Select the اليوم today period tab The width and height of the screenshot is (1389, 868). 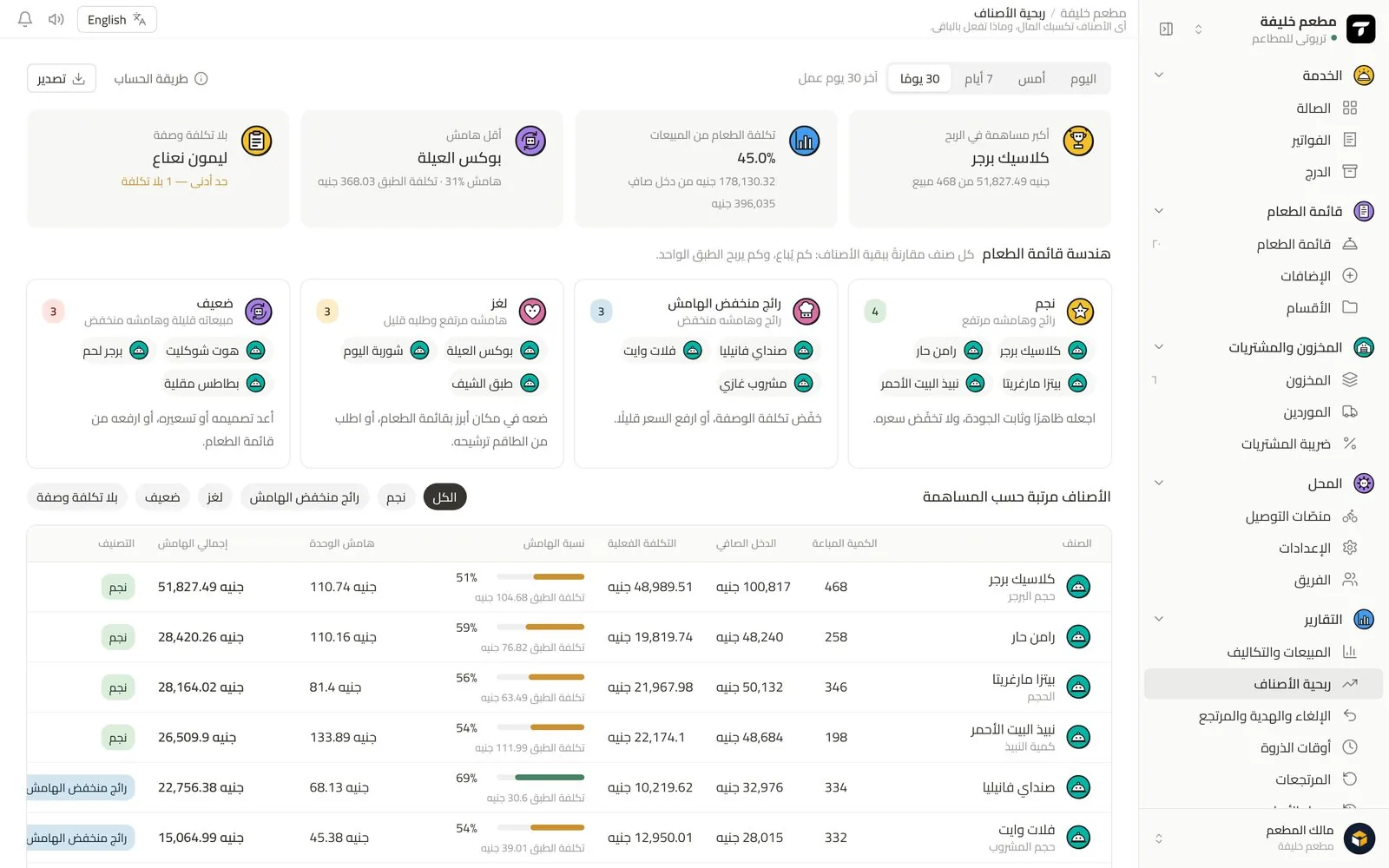tap(1083, 78)
